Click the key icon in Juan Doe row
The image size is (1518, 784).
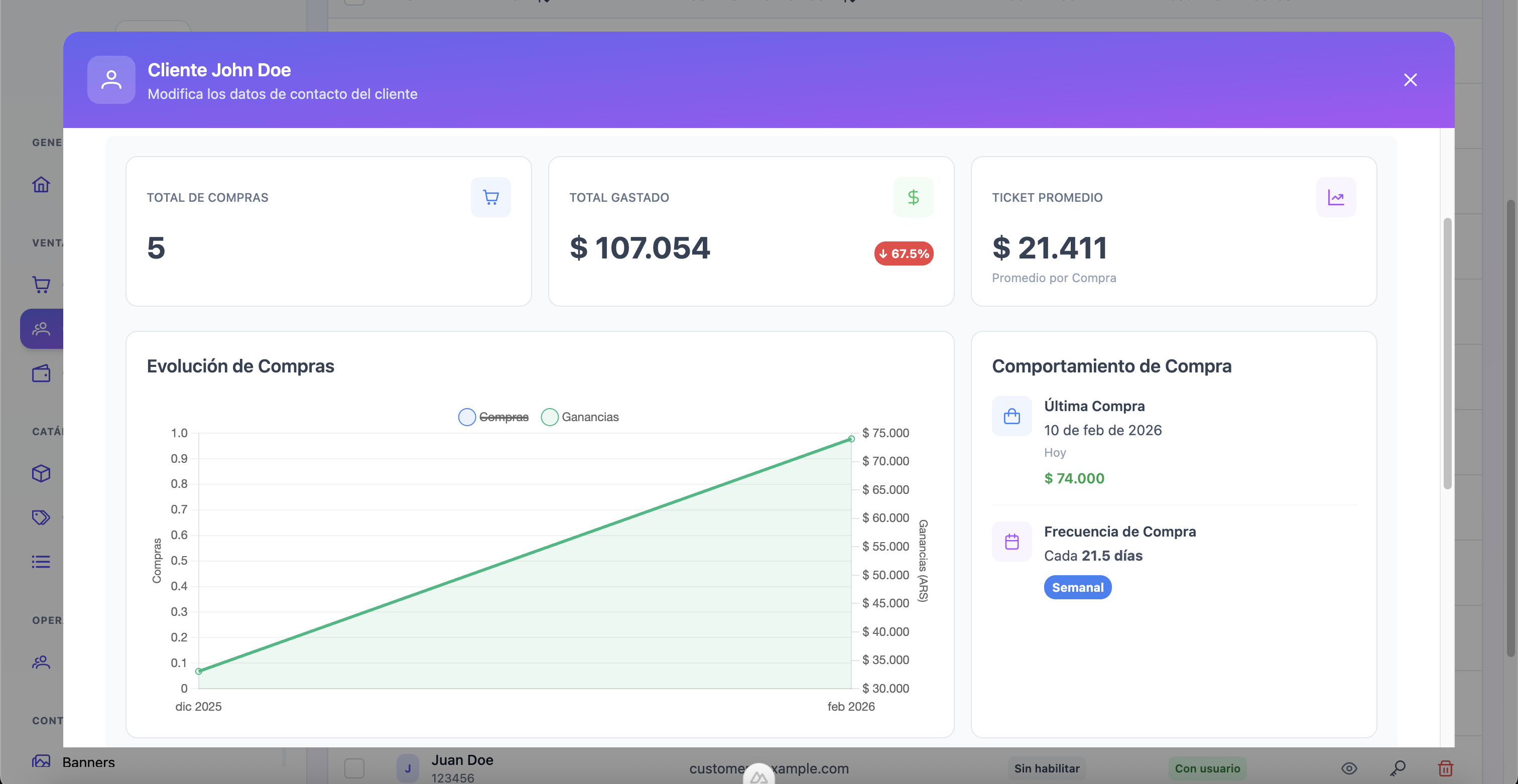(1397, 768)
